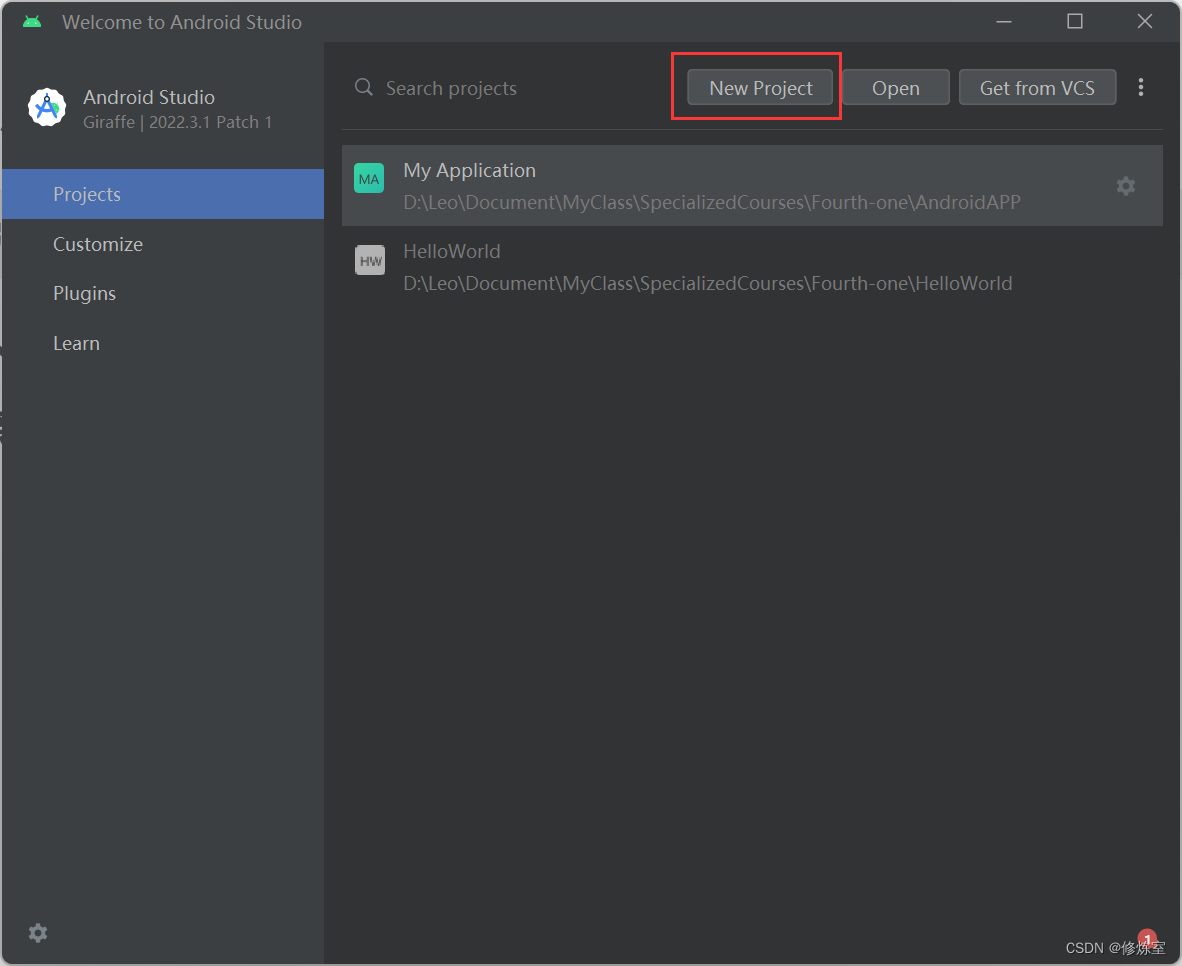Click the search magnifier icon

point(363,87)
